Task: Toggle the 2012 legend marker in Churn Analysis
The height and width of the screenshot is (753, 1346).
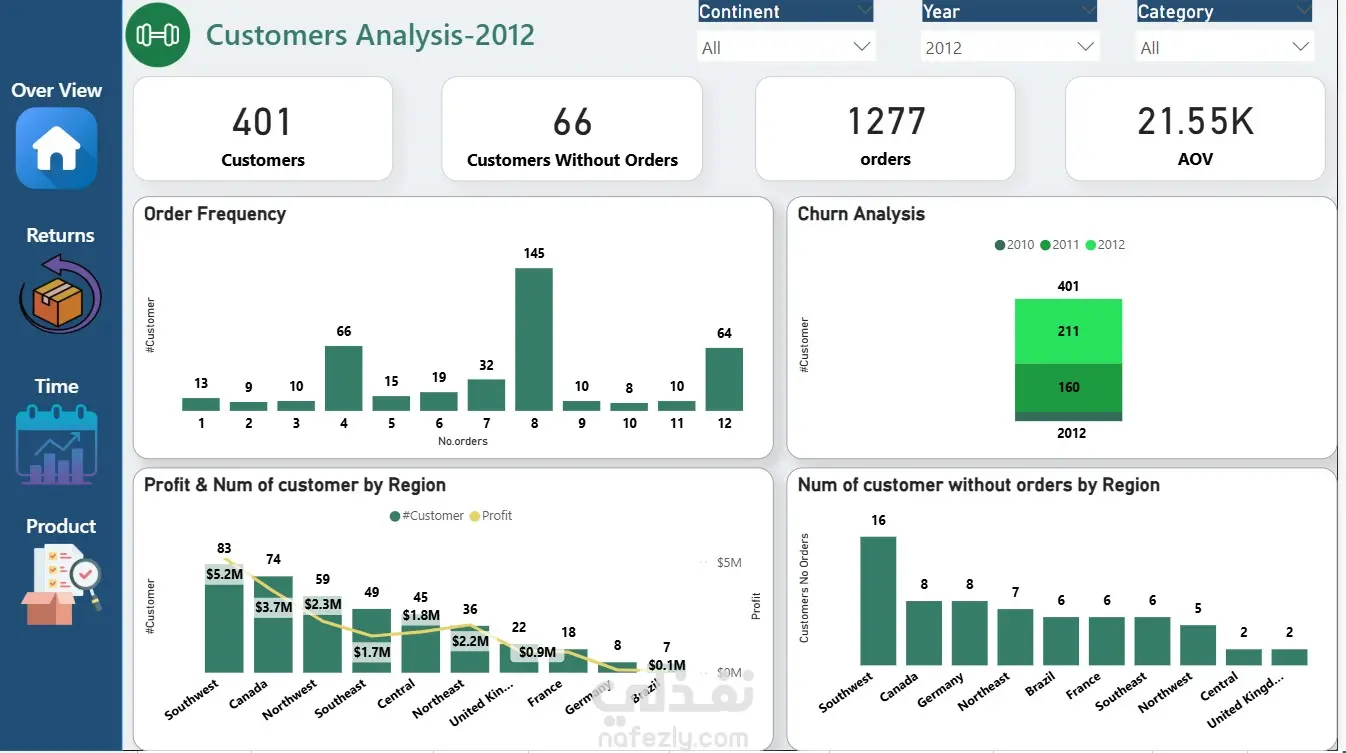Action: pos(1090,245)
